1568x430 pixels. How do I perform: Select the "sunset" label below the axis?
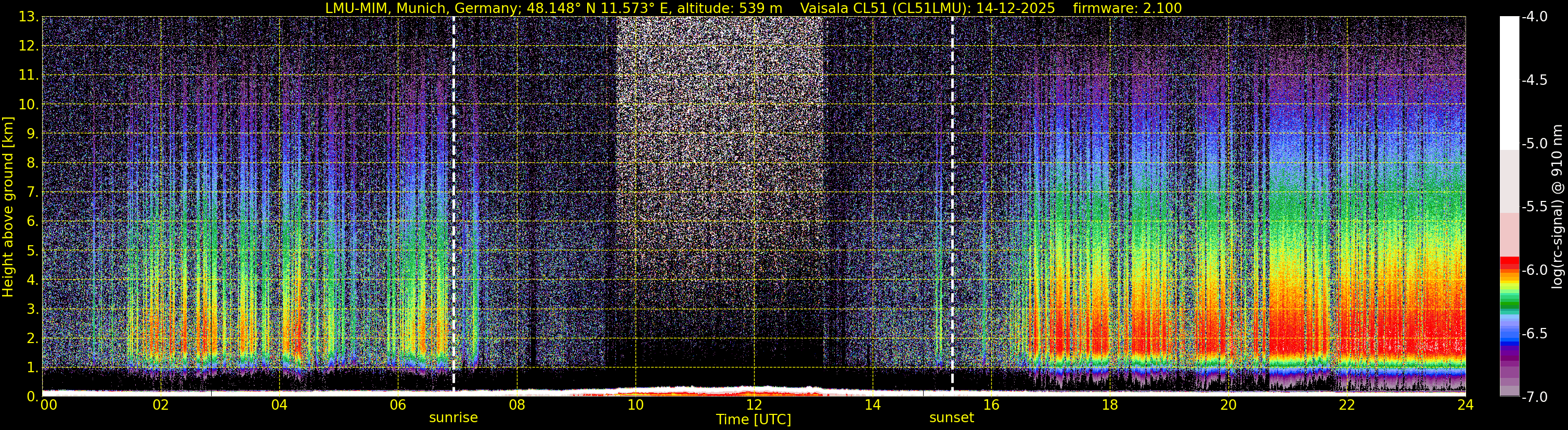tap(951, 418)
